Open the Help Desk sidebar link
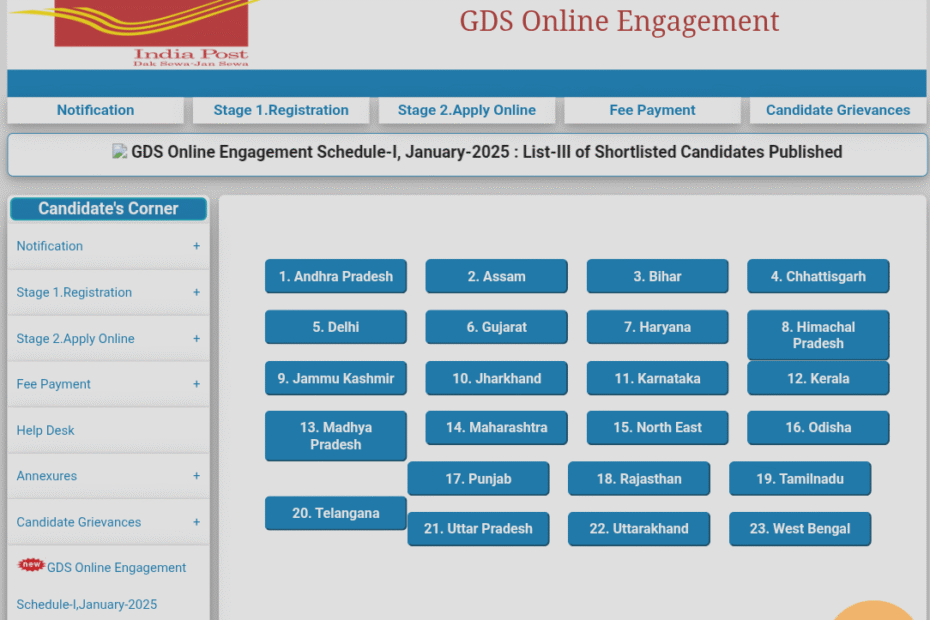The height and width of the screenshot is (620, 930). coord(46,430)
